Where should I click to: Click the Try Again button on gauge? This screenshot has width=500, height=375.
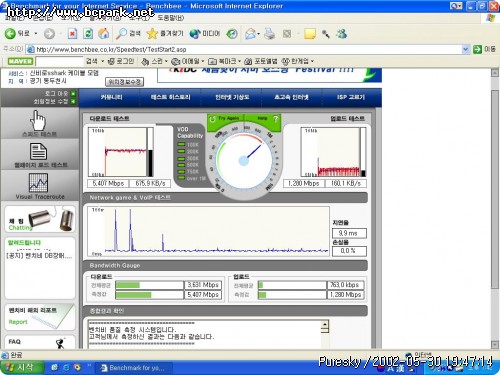pyautogui.click(x=225, y=119)
